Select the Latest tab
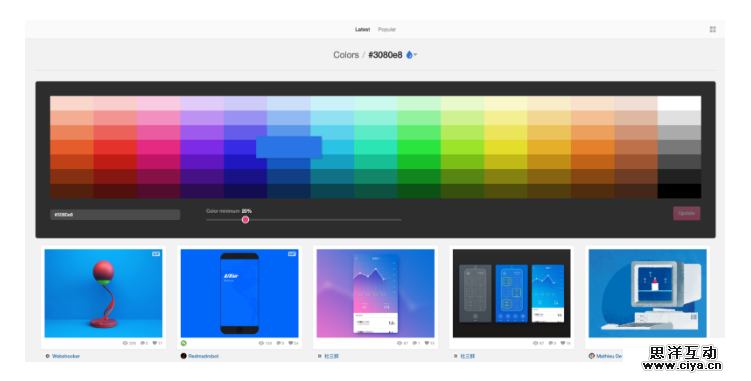Image resolution: width=751 pixels, height=381 pixels. tap(362, 29)
